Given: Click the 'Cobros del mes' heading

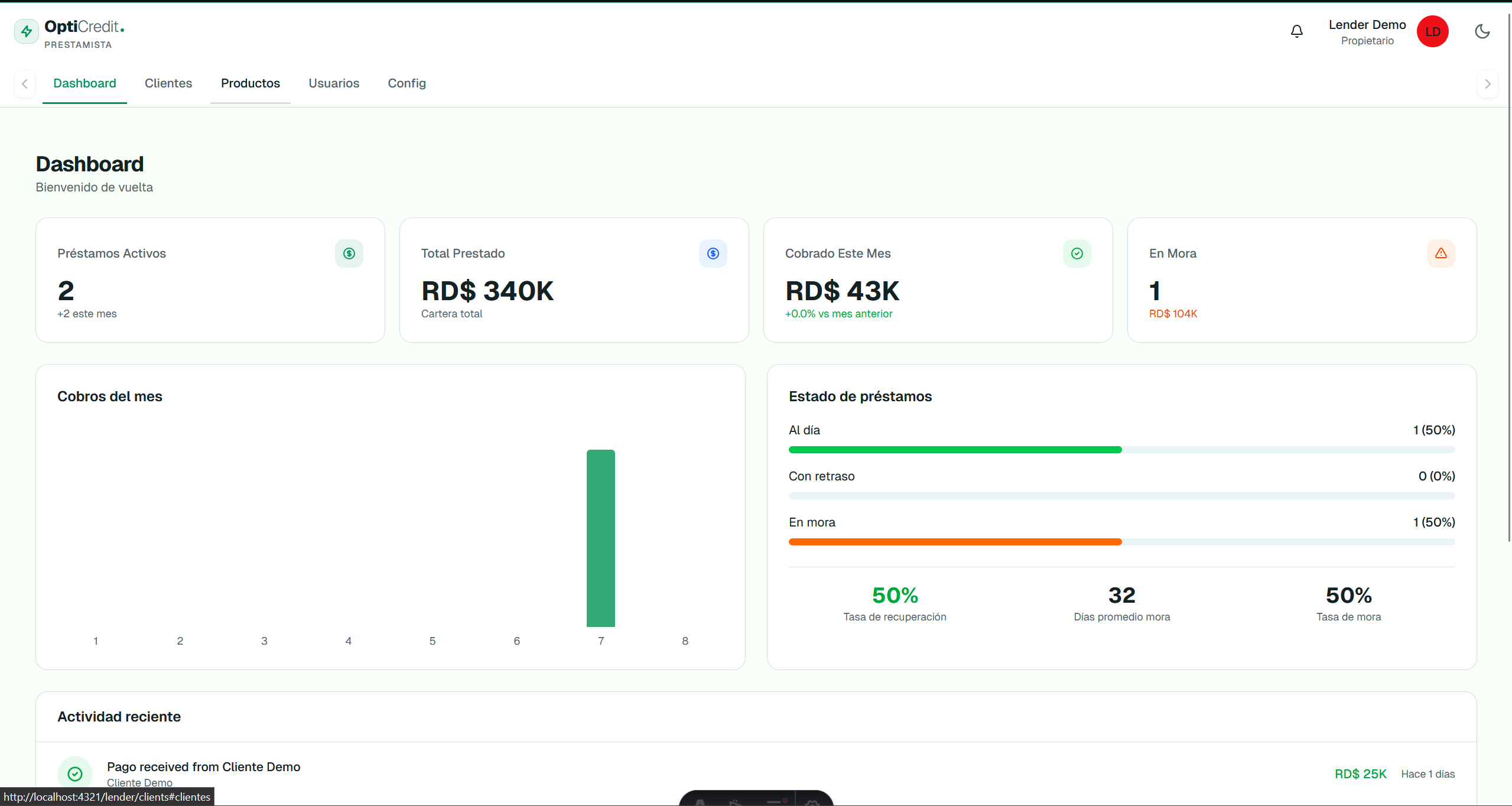Looking at the screenshot, I should pyautogui.click(x=110, y=396).
